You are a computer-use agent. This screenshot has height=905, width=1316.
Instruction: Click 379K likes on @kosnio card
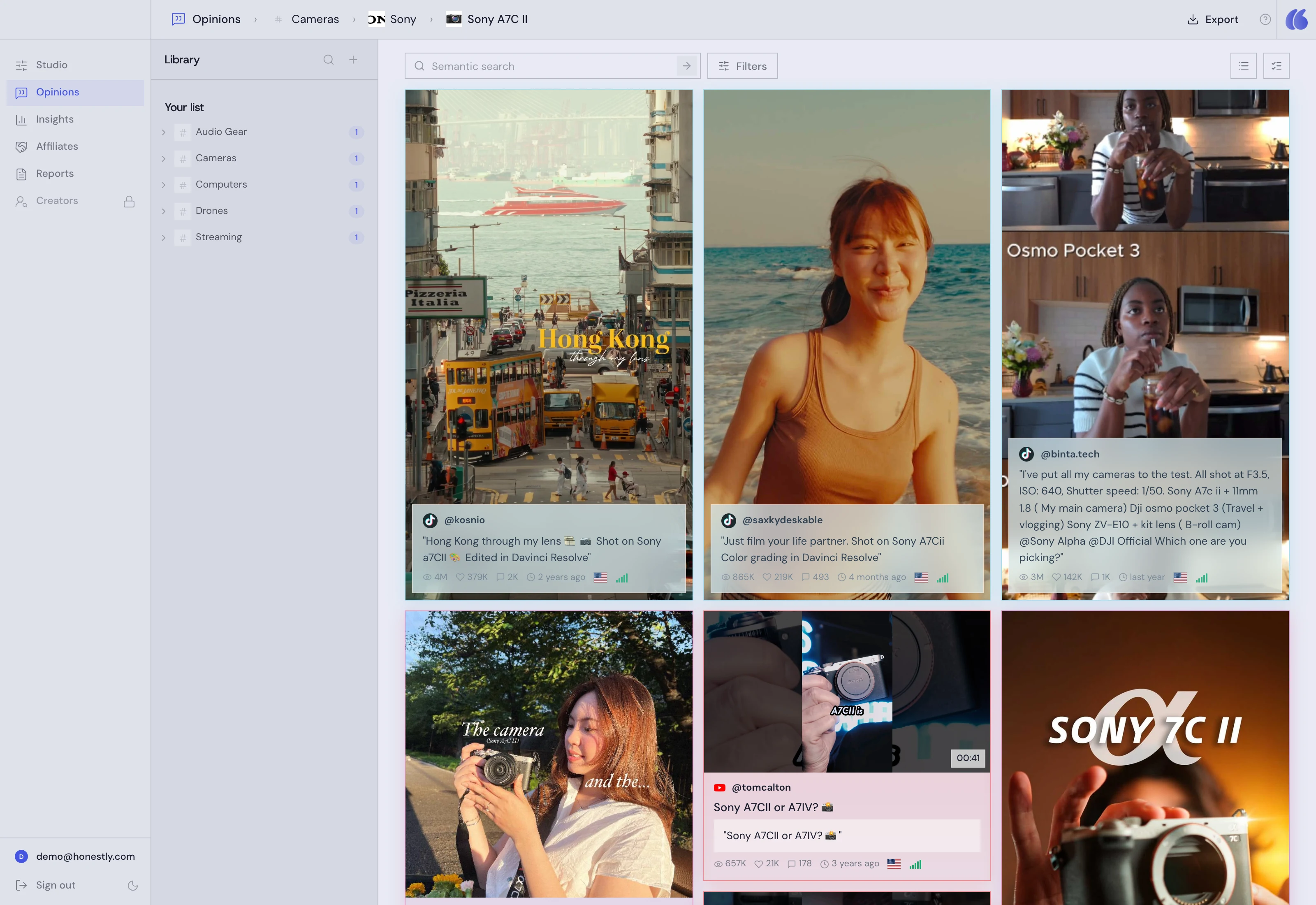(472, 578)
